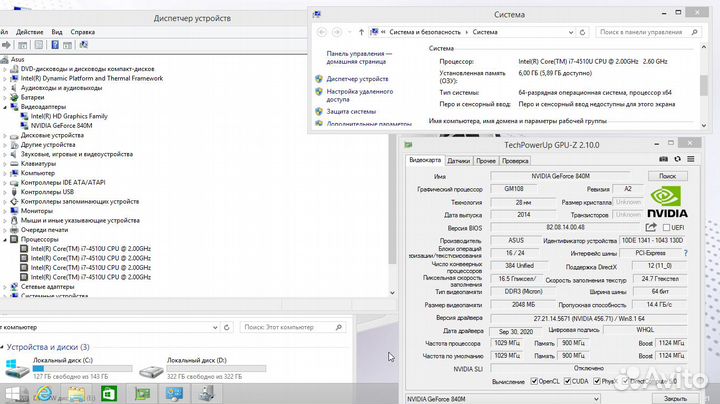Click the NVIDIA logo in GPU-Z
The image size is (720, 404).
[667, 202]
